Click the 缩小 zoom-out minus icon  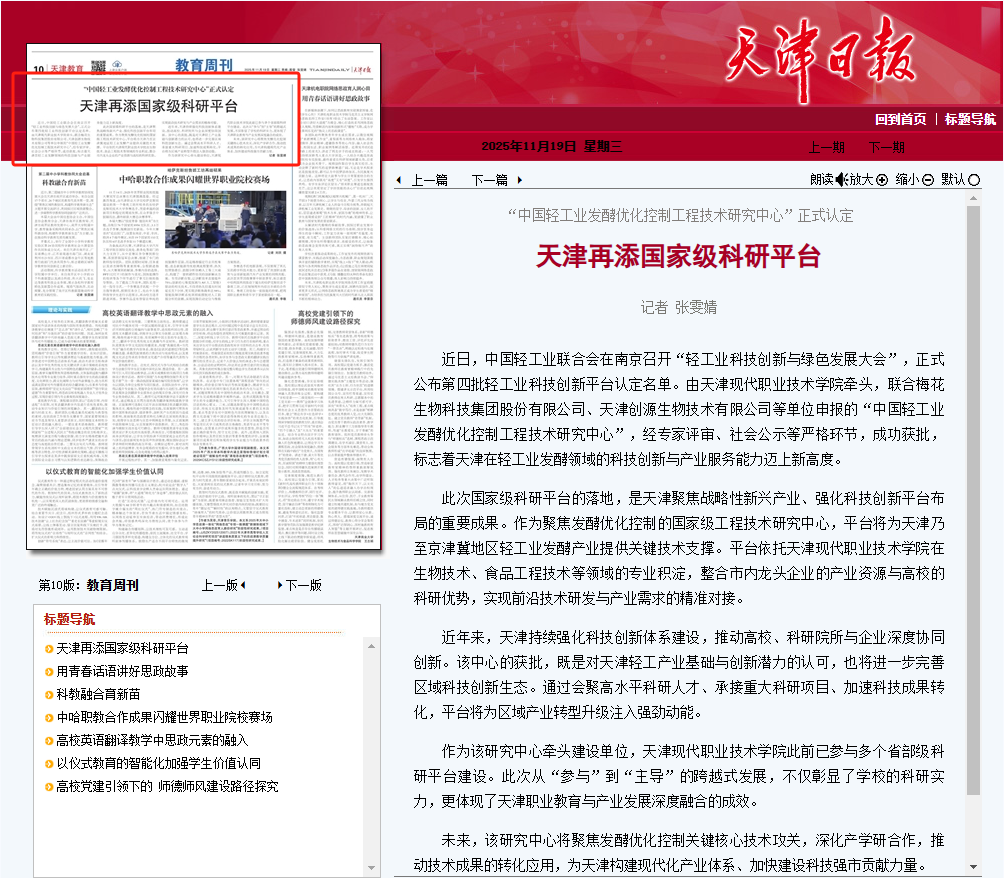[927, 179]
